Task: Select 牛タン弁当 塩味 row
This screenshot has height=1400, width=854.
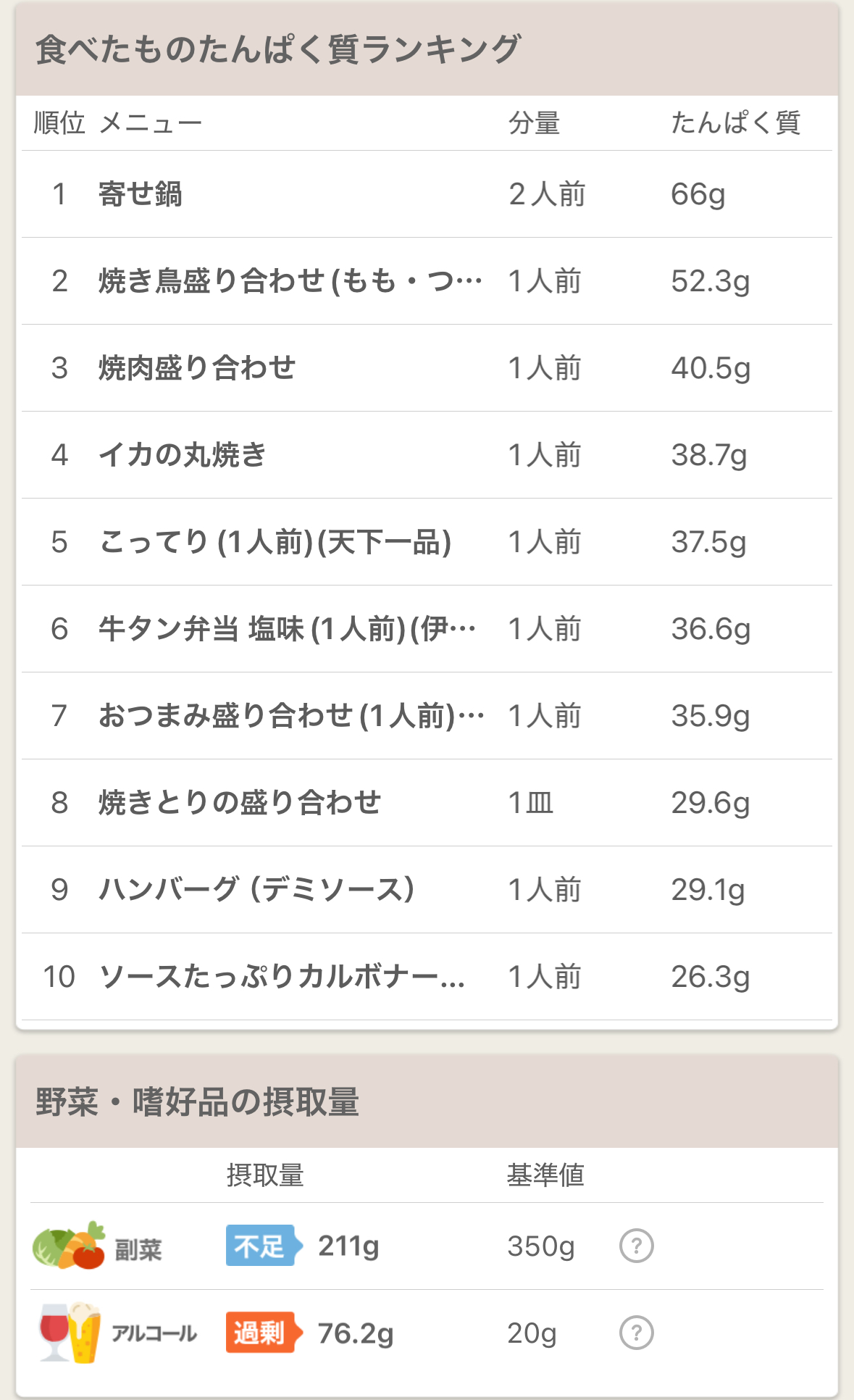Action: pyautogui.click(x=427, y=629)
